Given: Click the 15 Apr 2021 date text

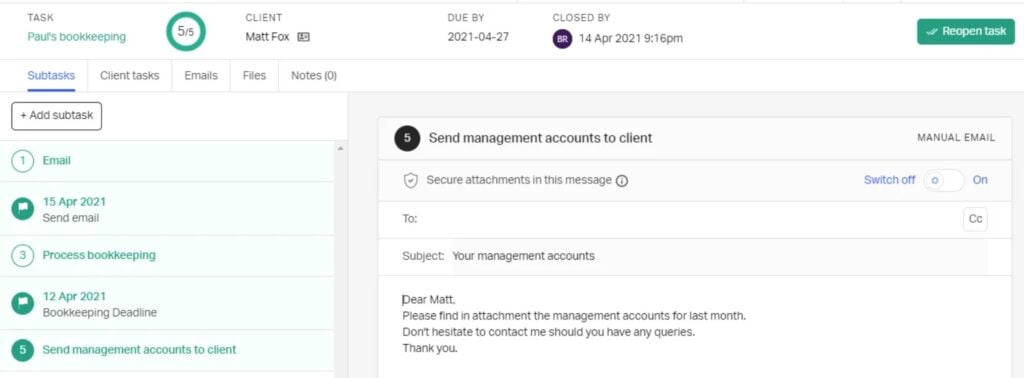Looking at the screenshot, I should point(74,202).
